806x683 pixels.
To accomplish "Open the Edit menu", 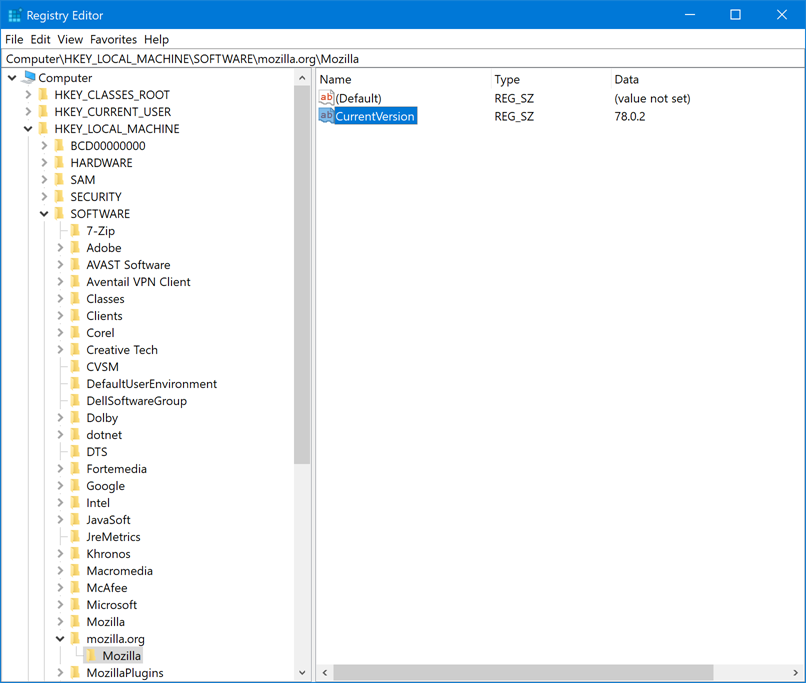I will 40,39.
